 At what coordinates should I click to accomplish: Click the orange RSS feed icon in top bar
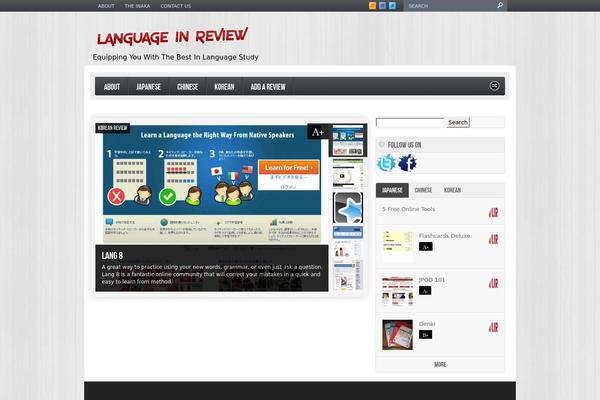tap(372, 5)
